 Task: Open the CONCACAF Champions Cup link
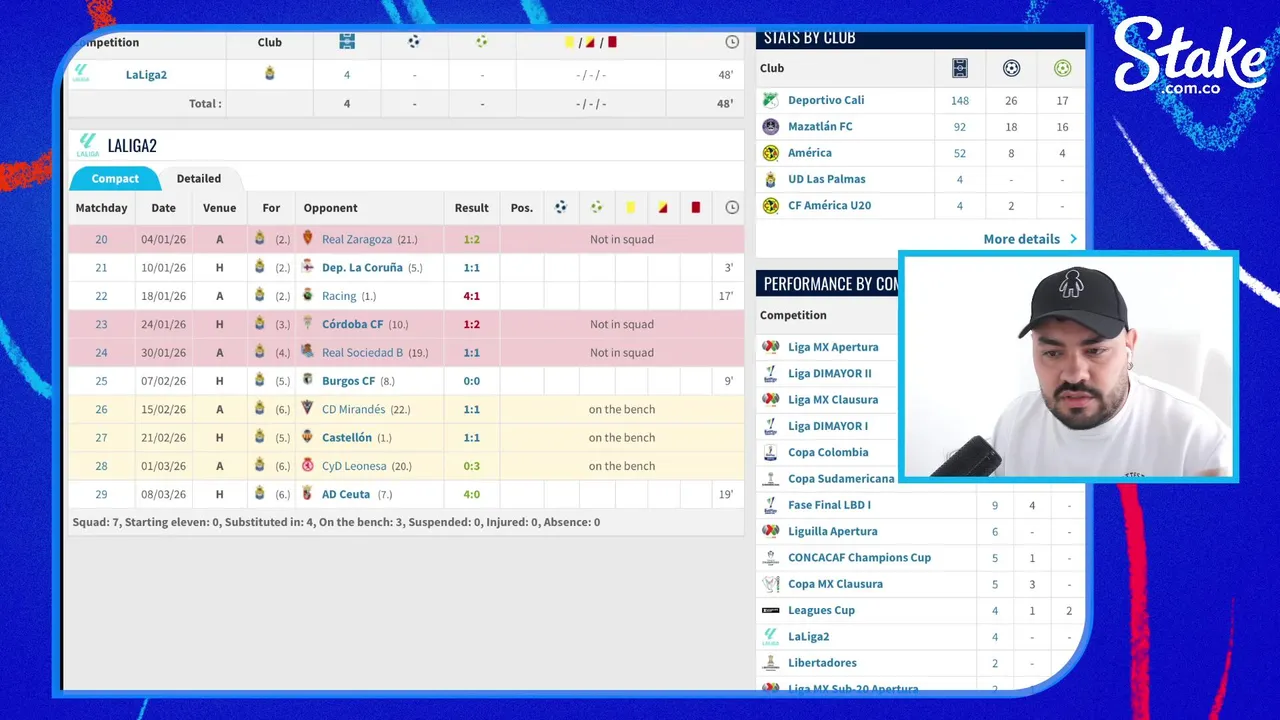click(x=859, y=558)
